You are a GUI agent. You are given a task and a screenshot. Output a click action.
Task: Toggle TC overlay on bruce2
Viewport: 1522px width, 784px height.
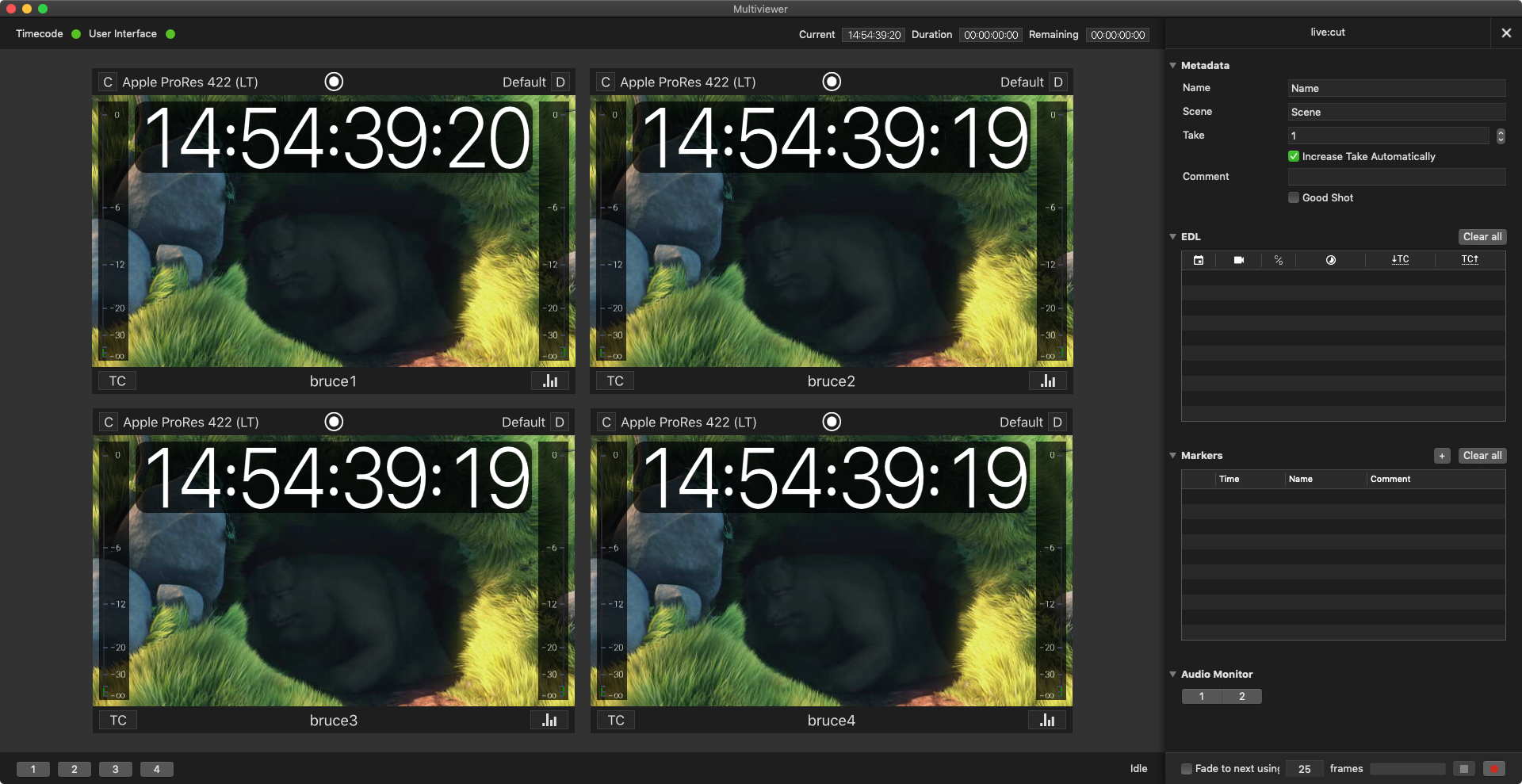[x=615, y=381]
